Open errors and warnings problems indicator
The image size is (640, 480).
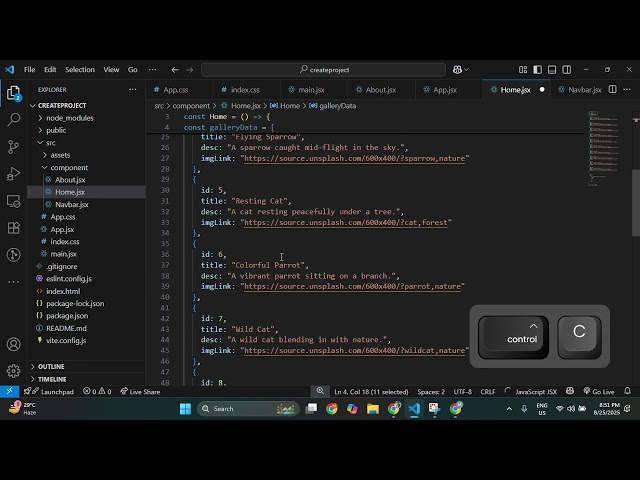97,392
